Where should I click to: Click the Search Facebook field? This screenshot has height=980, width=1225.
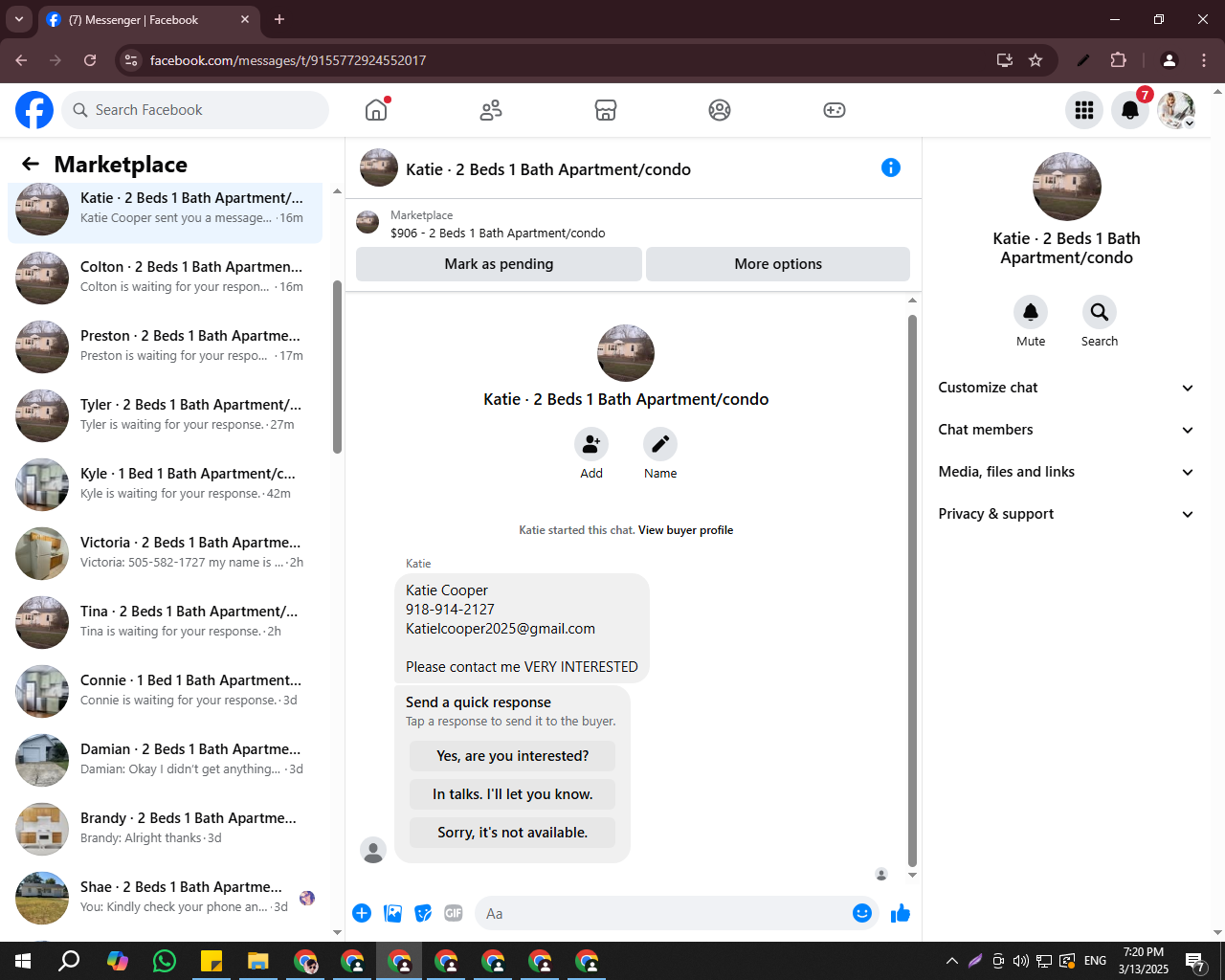[x=195, y=110]
